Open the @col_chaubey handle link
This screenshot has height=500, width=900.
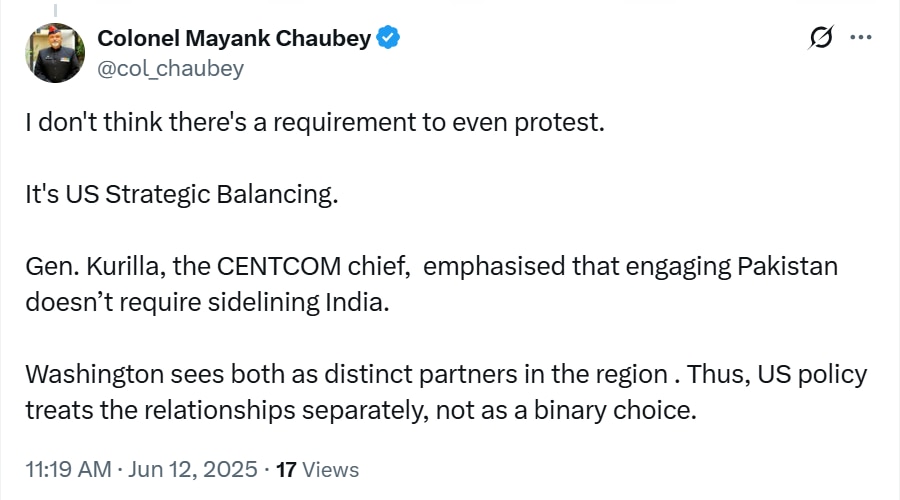(170, 68)
